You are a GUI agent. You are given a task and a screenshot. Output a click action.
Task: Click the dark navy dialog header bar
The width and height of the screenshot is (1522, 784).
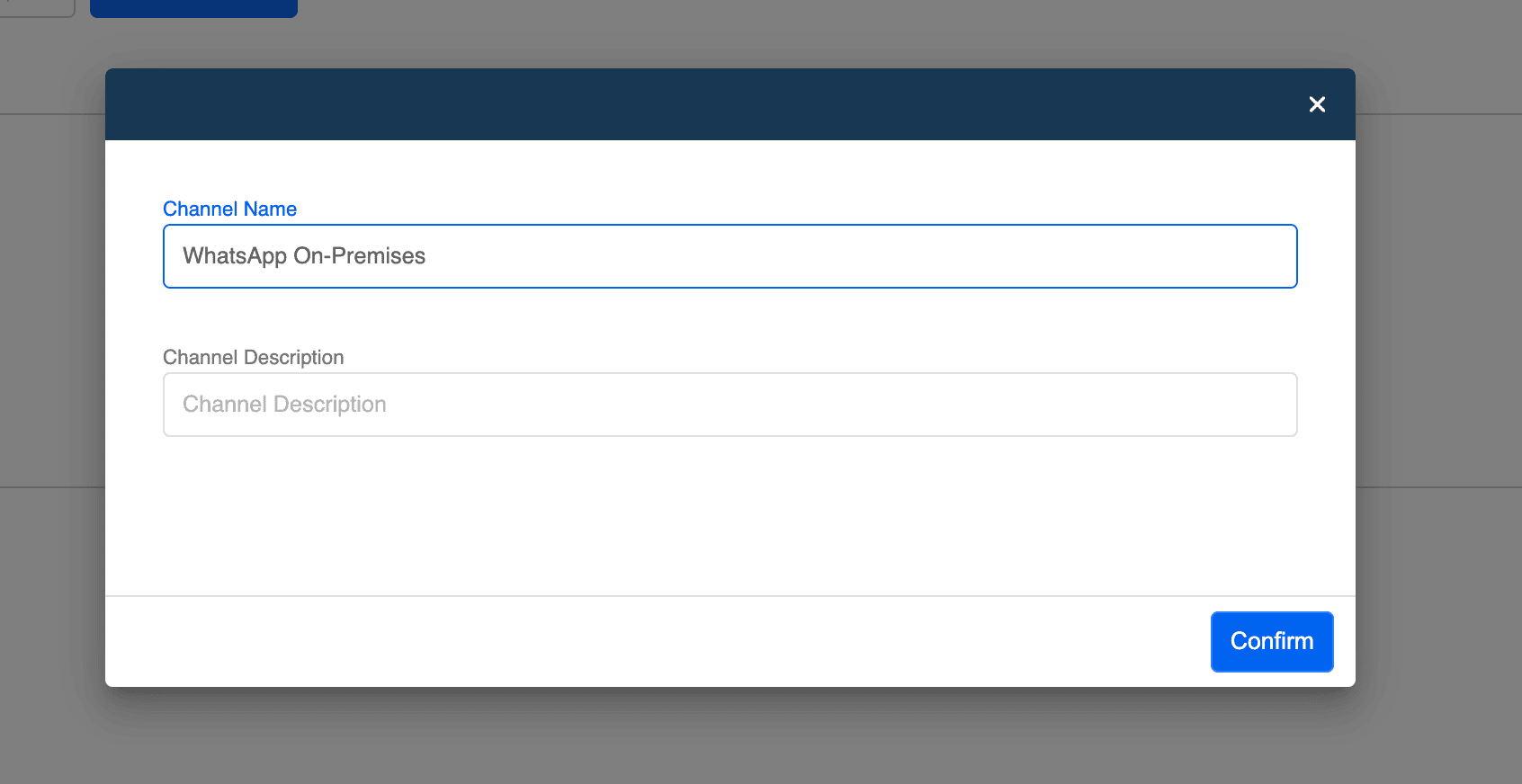[702, 104]
